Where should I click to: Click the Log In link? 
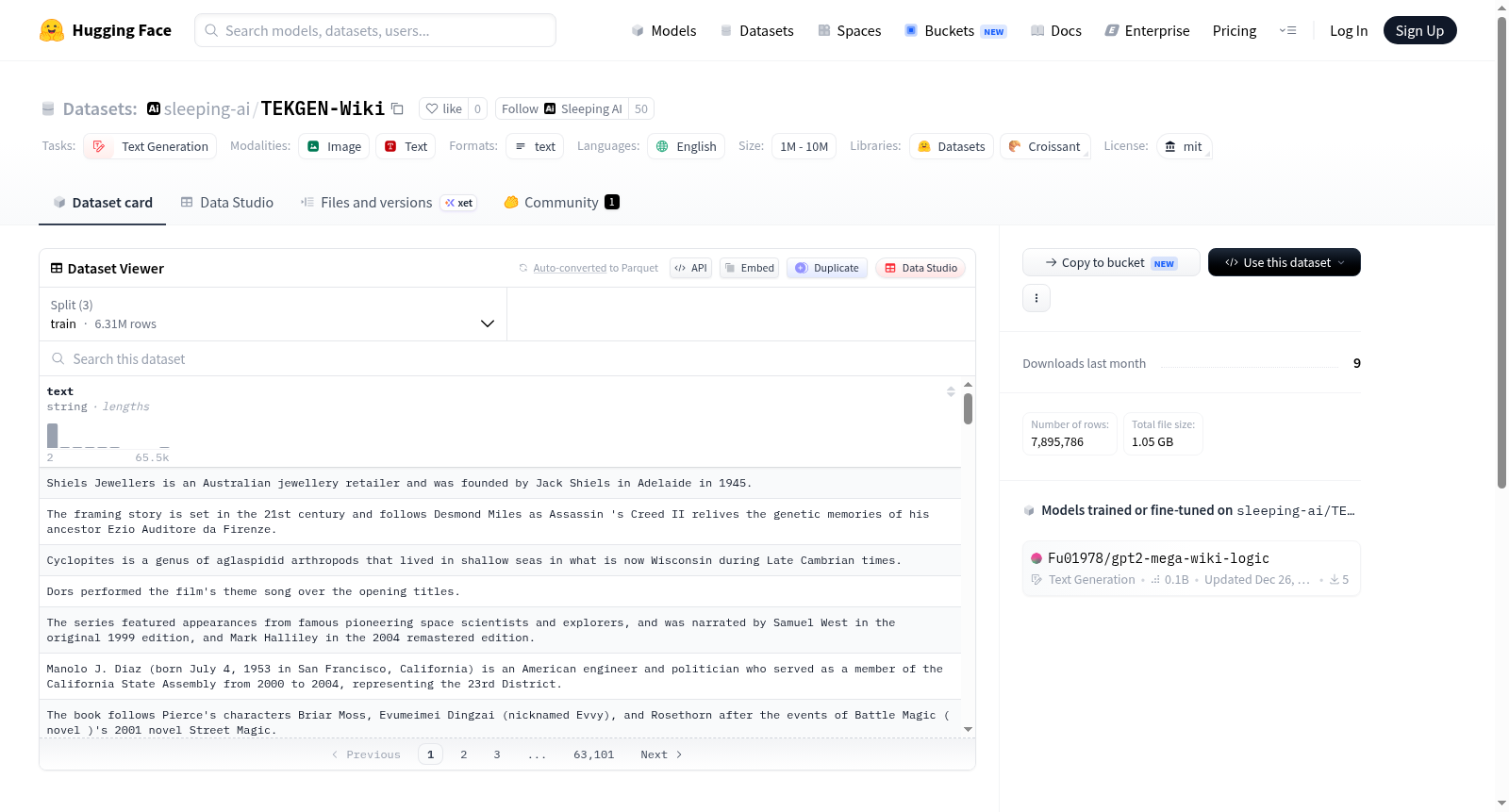point(1349,30)
